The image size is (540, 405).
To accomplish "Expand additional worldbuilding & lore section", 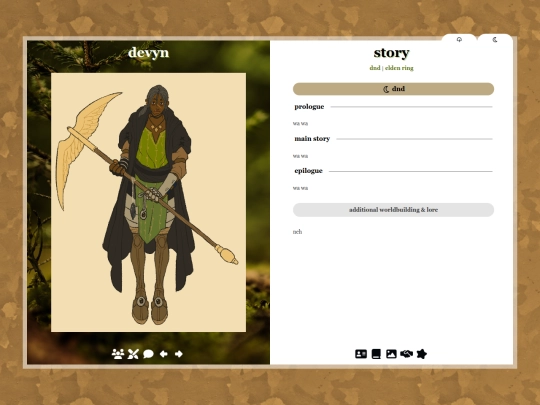I will 393,210.
